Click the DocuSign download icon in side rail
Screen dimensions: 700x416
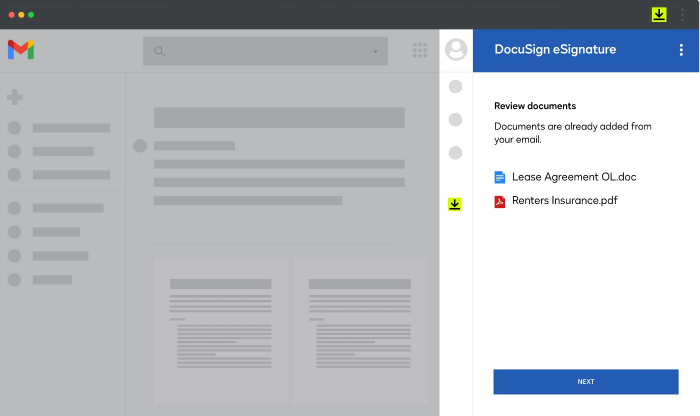(455, 204)
